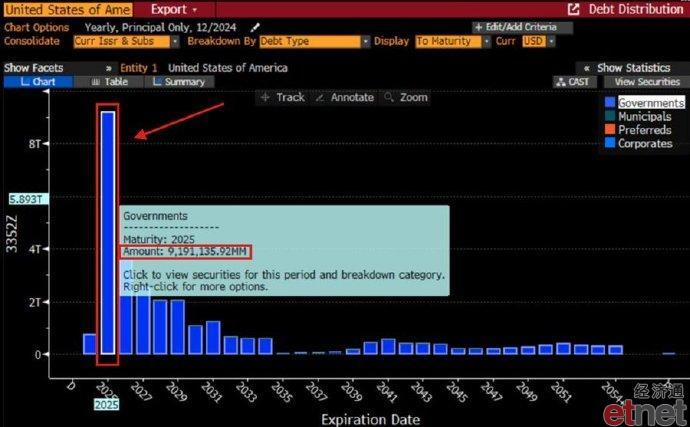Click the double chevron beside Show Statistics
Viewport: 690px width, 427px height.
pos(586,68)
